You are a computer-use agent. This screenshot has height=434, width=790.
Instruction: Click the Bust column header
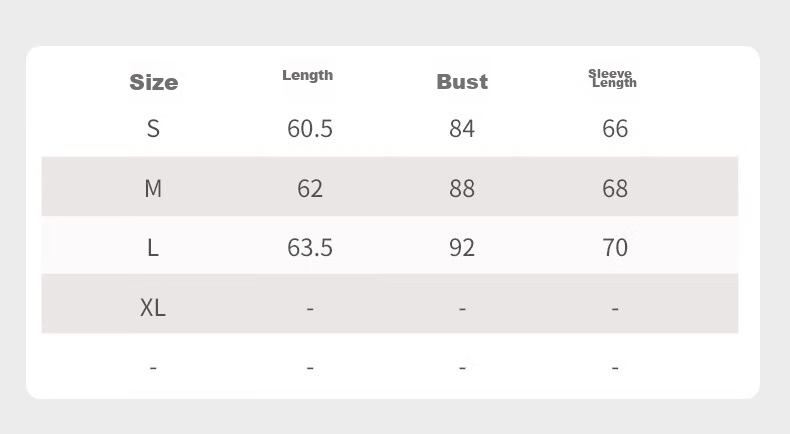[x=462, y=82]
